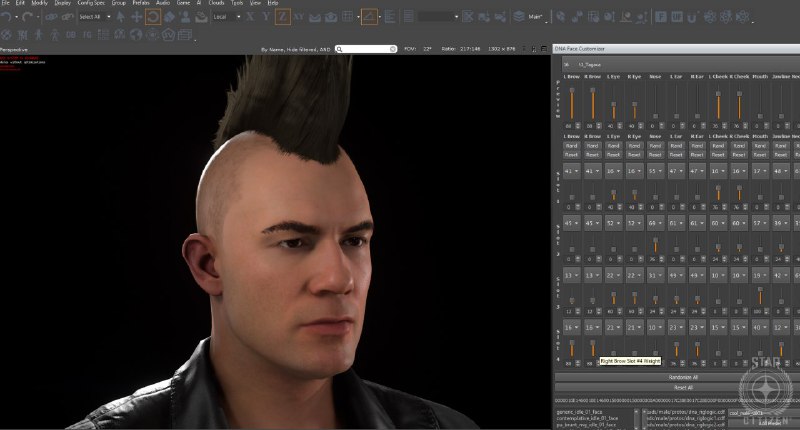Click the Unlink objects icon
Viewport: 800px width, 430px height.
click(67, 17)
